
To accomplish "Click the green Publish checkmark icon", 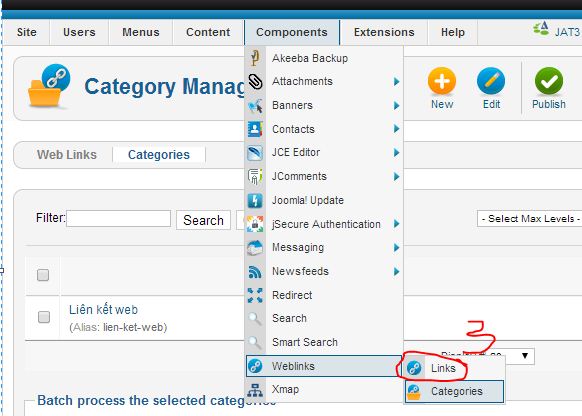I will click(x=549, y=81).
